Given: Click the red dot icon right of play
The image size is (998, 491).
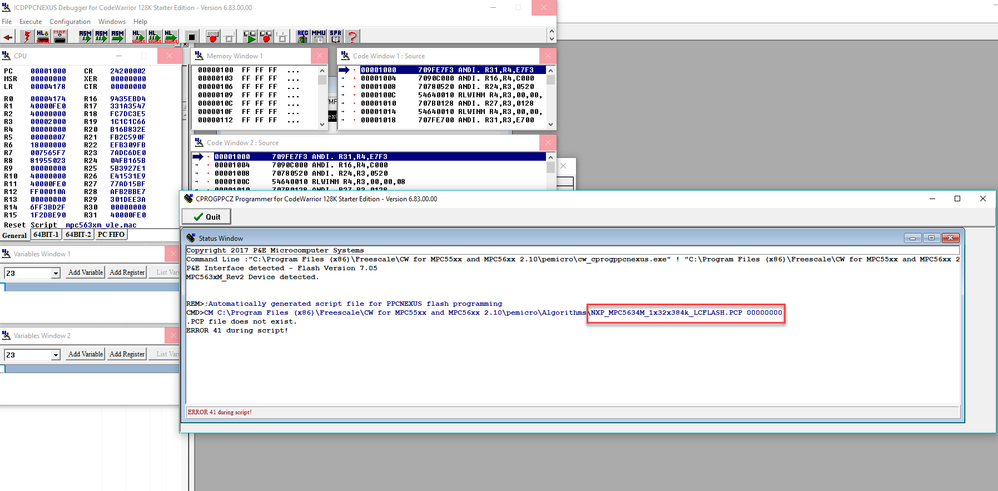Looking at the screenshot, I should 267,37.
